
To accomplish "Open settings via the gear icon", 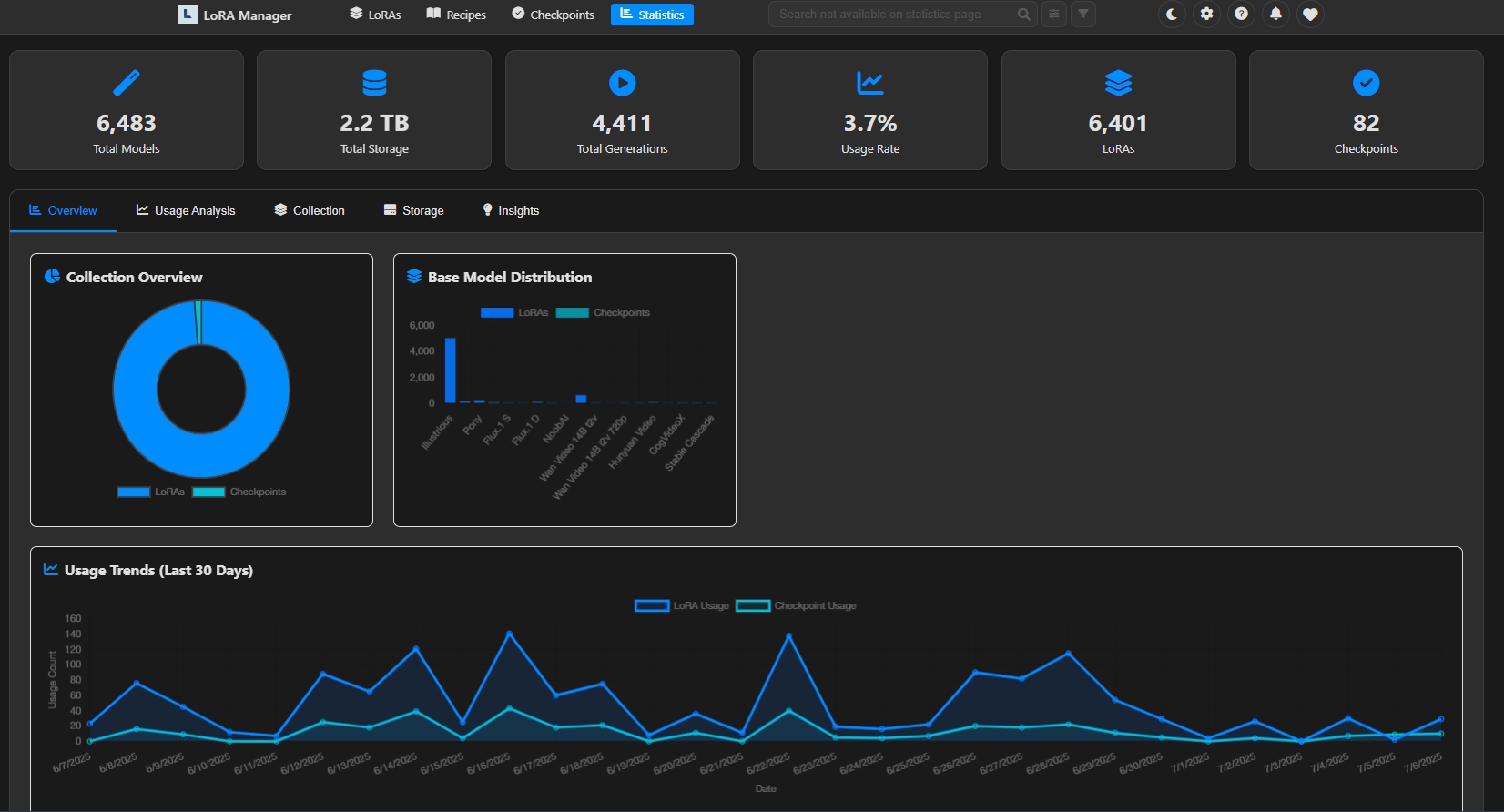I will point(1206,15).
